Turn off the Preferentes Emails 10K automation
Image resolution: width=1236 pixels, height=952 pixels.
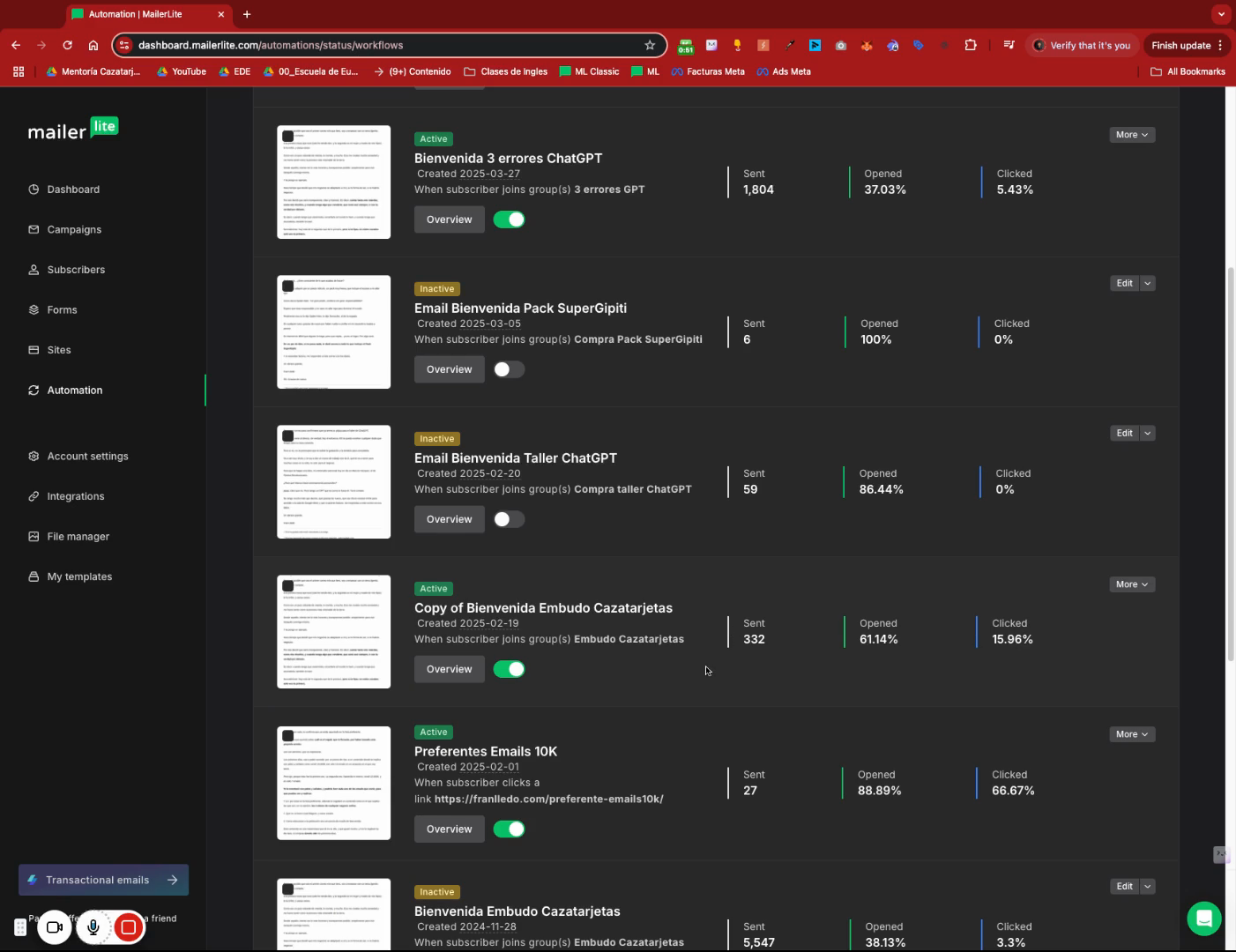509,829
